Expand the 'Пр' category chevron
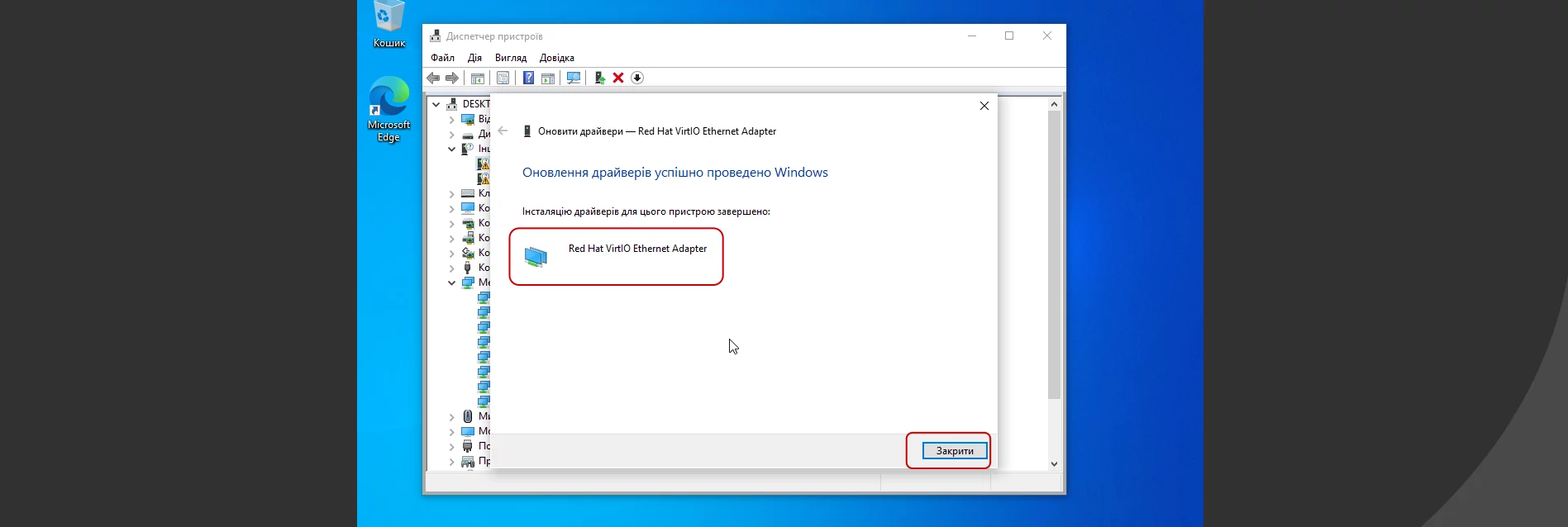The width and height of the screenshot is (1568, 527). 452,461
